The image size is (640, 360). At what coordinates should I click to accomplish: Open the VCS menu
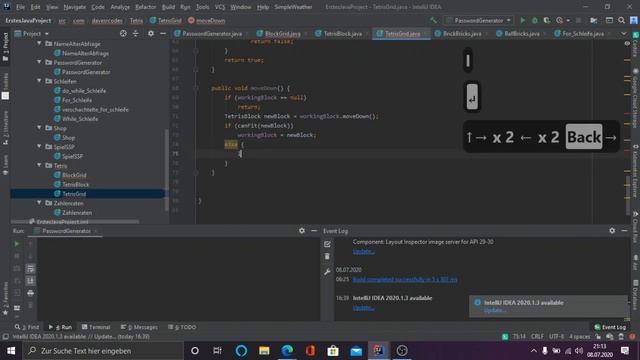[x=220, y=7]
